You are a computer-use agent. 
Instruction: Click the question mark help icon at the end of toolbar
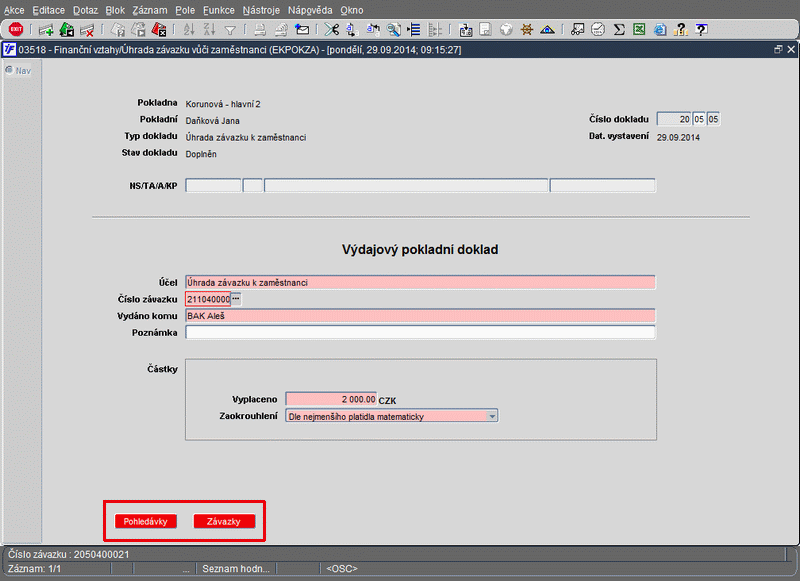click(702, 30)
